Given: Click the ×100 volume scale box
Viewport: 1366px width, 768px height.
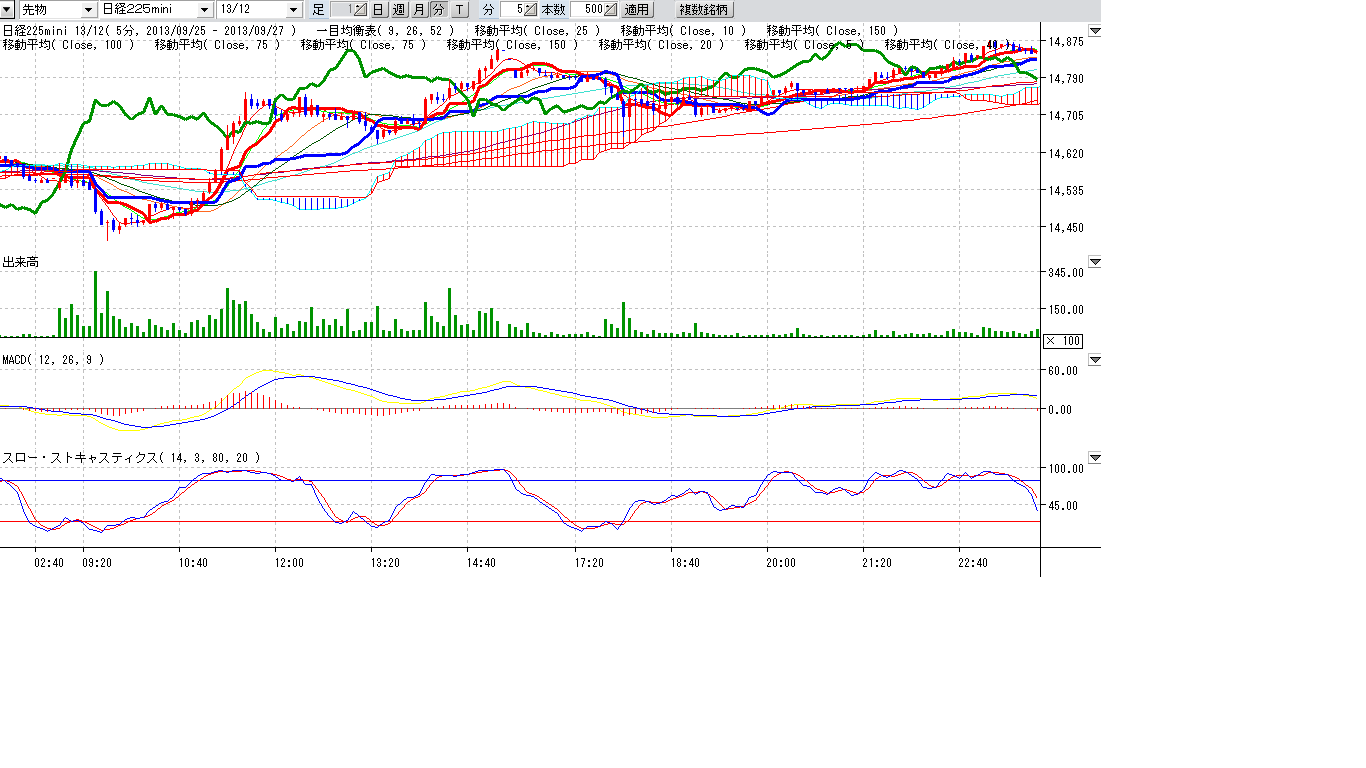Looking at the screenshot, I should point(1063,341).
